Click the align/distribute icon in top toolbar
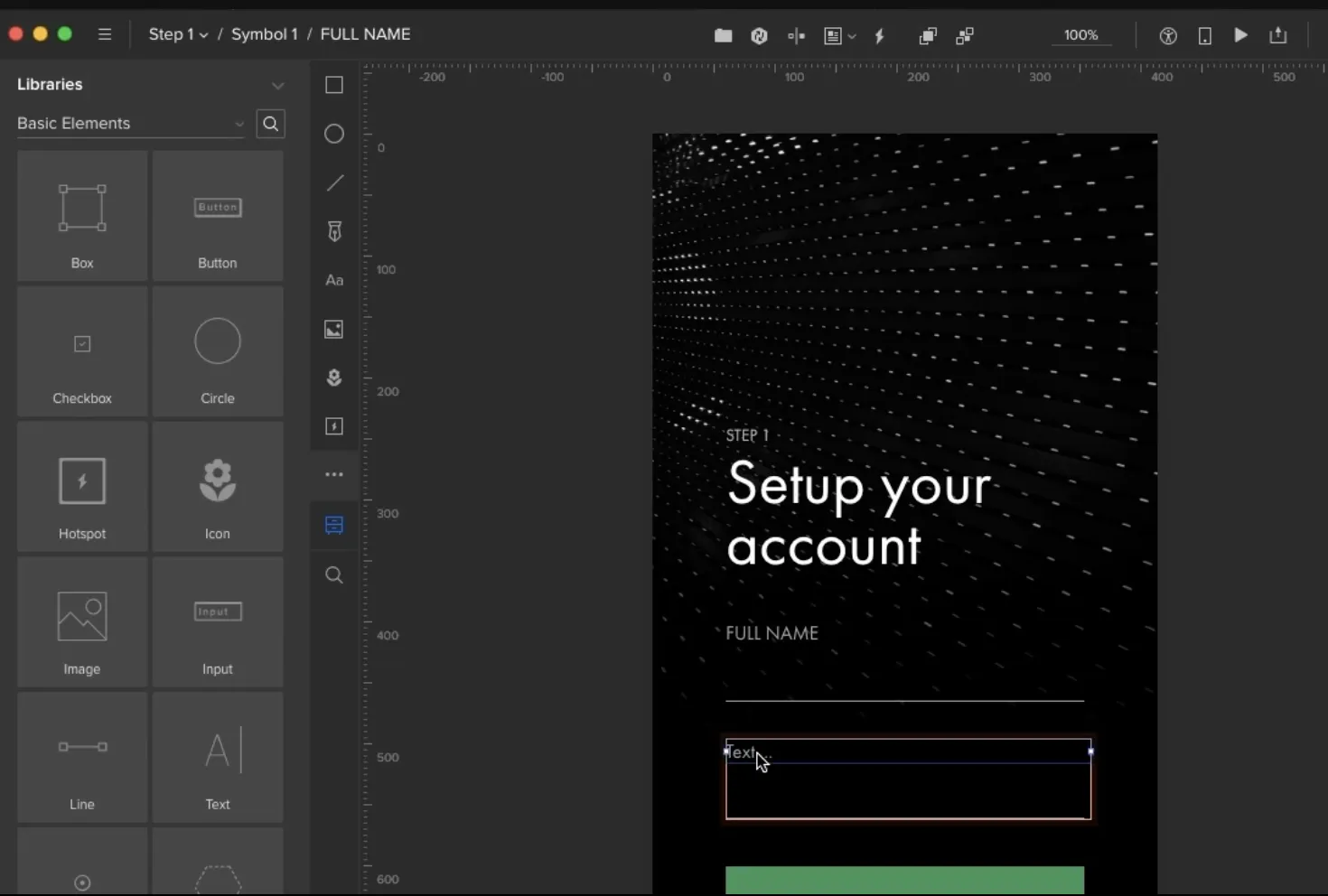Screen dimensions: 1328x896 coord(796,35)
